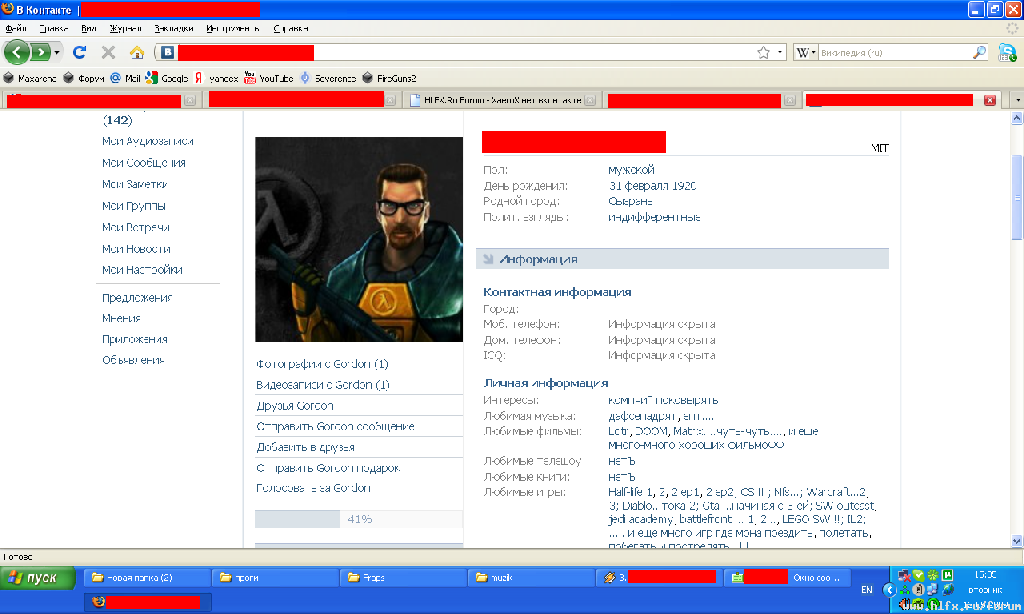This screenshot has width=1024, height=614.
Task: Switch to the HLFX.Ru Forum tab
Action: click(x=501, y=100)
